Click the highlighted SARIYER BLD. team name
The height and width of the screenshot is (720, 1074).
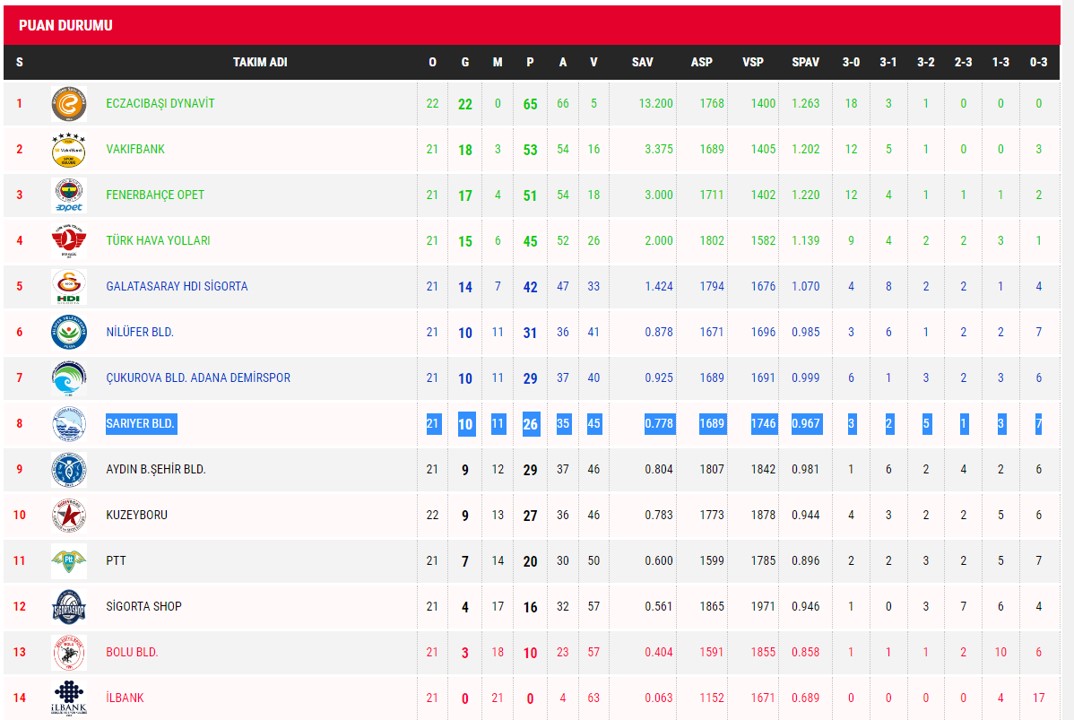coord(141,423)
